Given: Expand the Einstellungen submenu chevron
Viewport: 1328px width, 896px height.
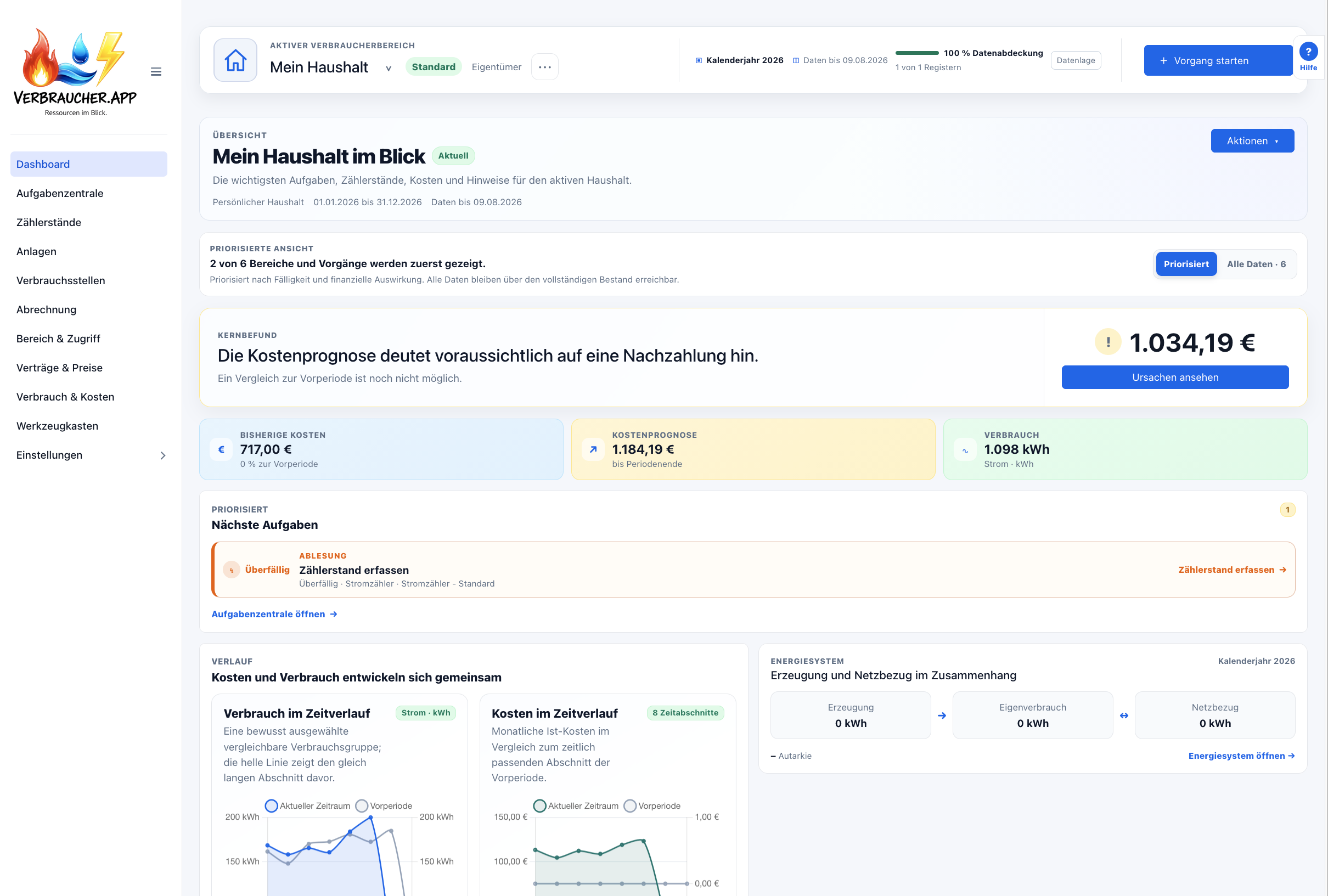Looking at the screenshot, I should tap(163, 455).
